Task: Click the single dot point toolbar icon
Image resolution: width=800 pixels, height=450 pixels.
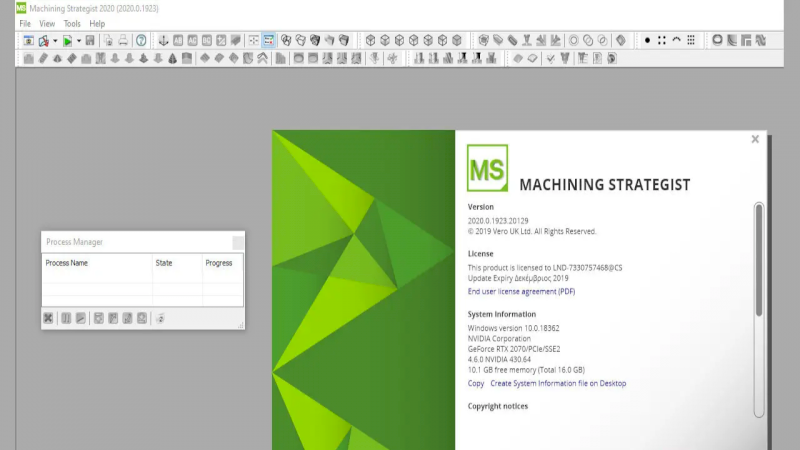Action: (647, 41)
